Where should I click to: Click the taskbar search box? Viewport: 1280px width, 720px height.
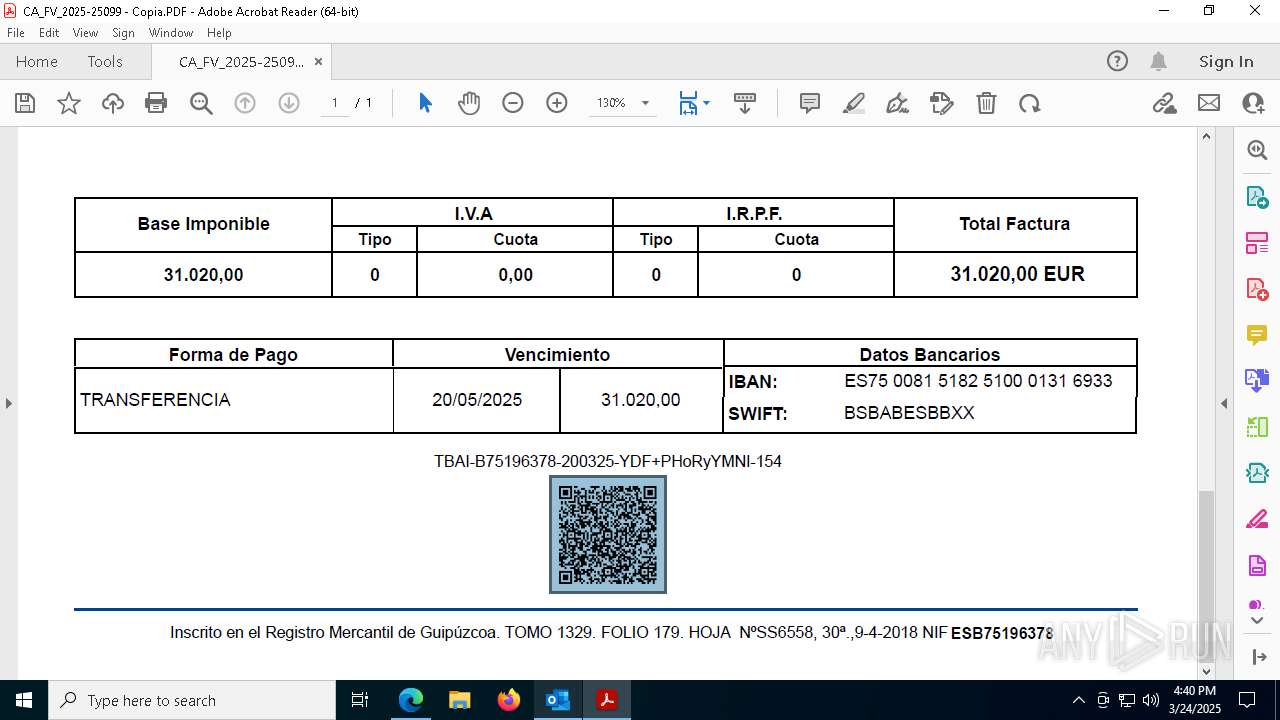tap(192, 700)
